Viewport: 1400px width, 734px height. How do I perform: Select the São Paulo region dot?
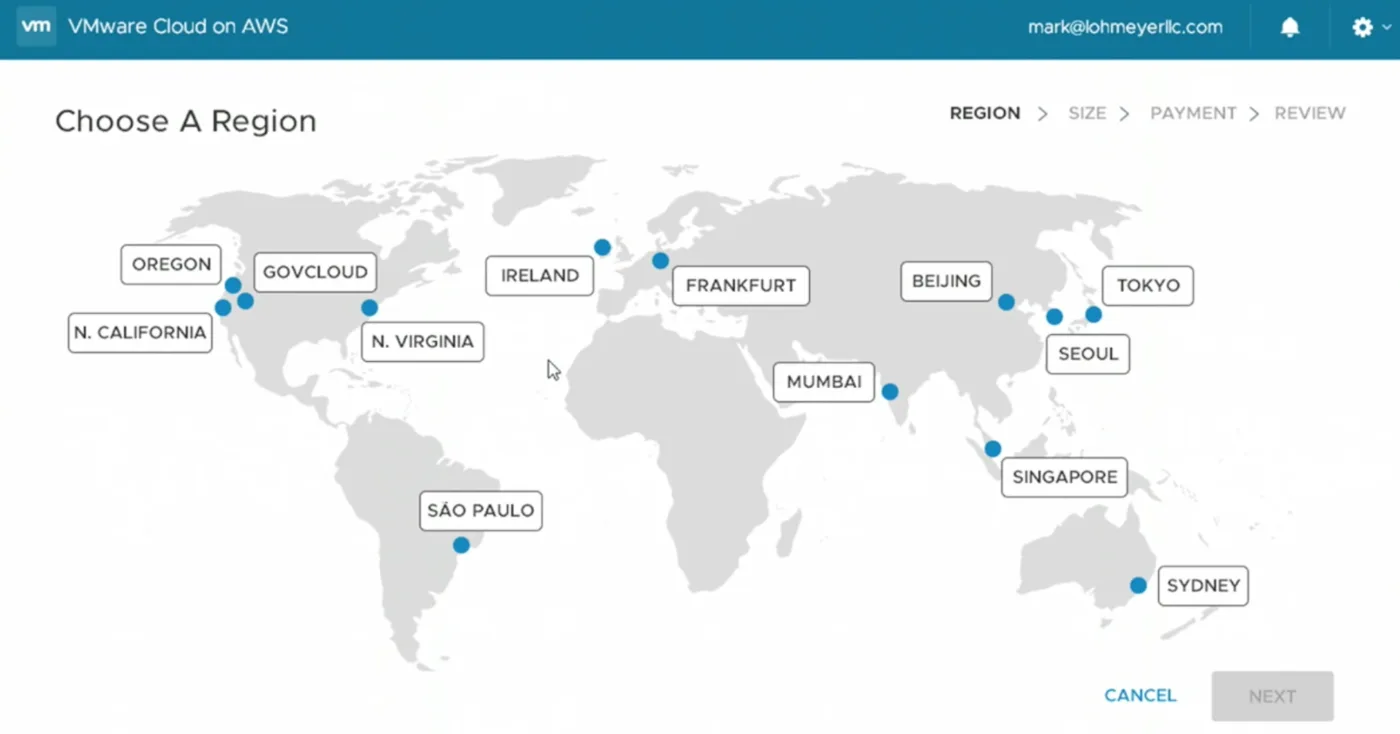461,545
